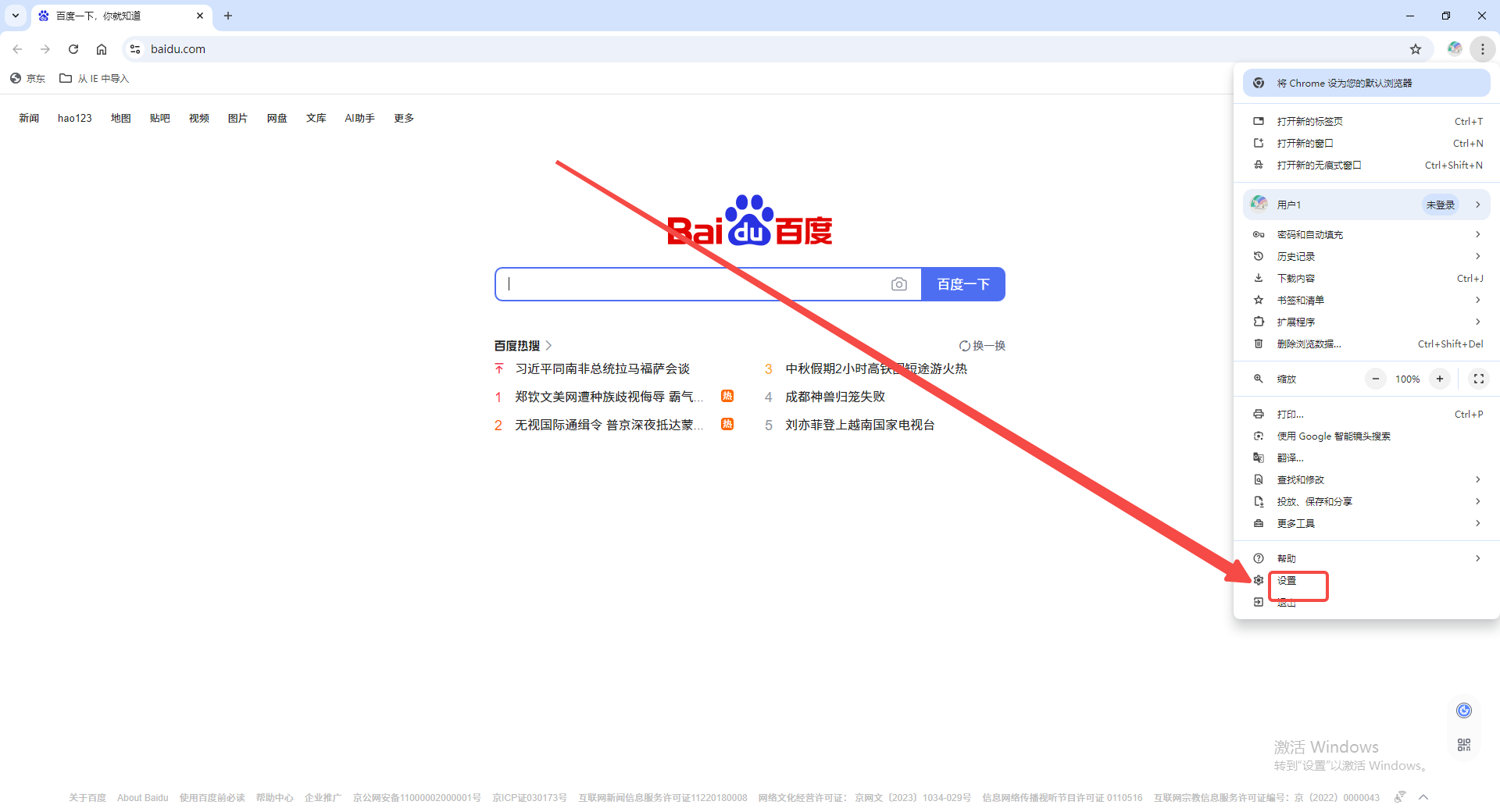Reload the Baidu page
The image size is (1500, 812).
coord(73,49)
